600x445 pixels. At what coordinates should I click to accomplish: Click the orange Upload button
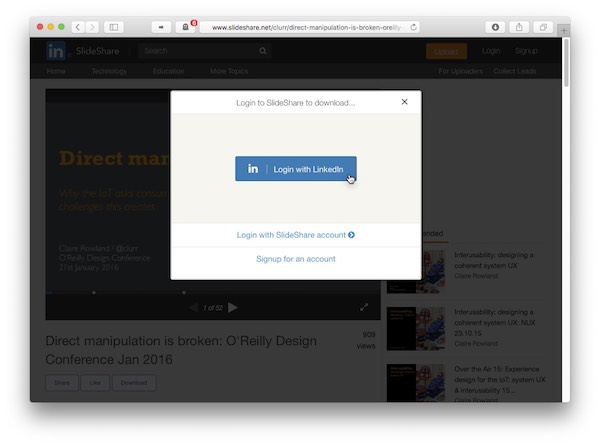pos(446,51)
